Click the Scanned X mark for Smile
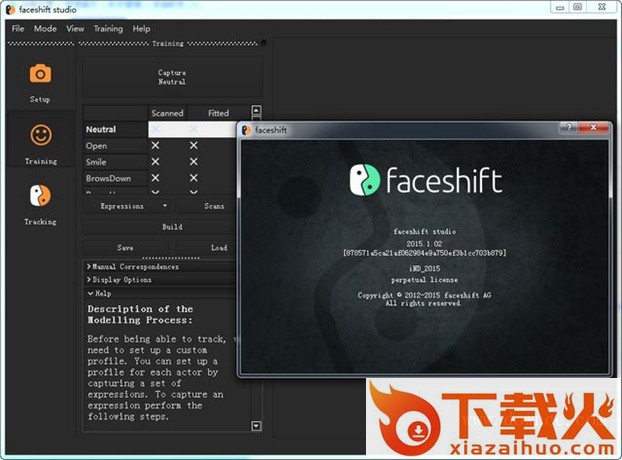 point(156,162)
